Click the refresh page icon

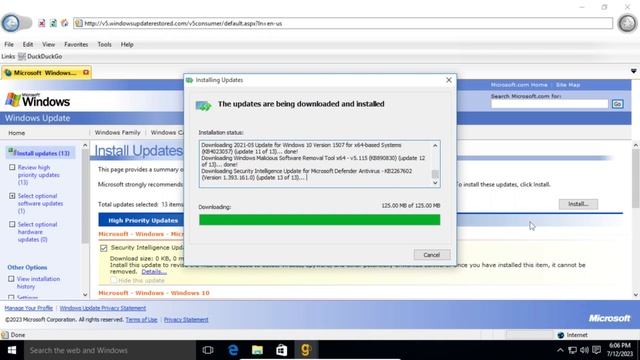tap(53, 23)
